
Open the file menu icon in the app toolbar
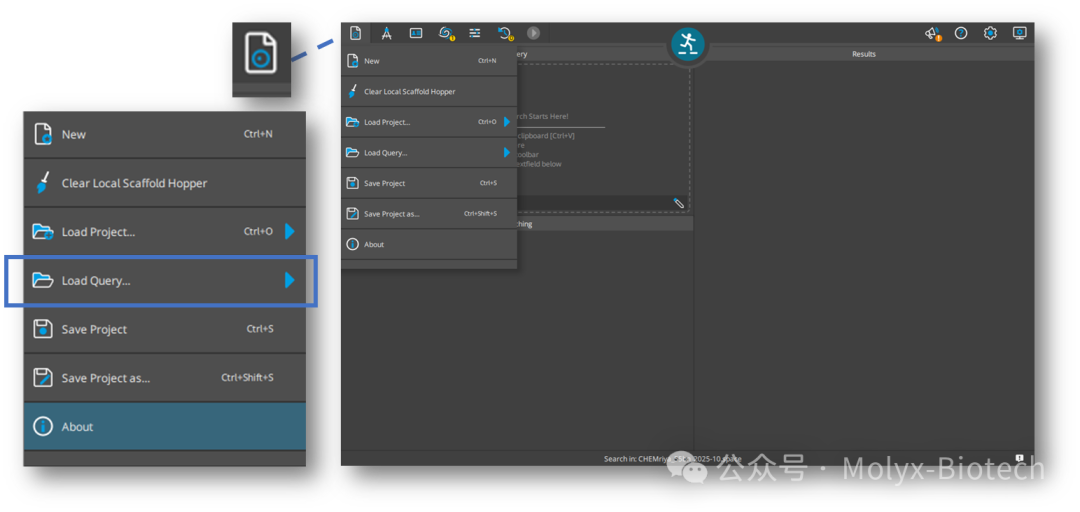click(355, 32)
